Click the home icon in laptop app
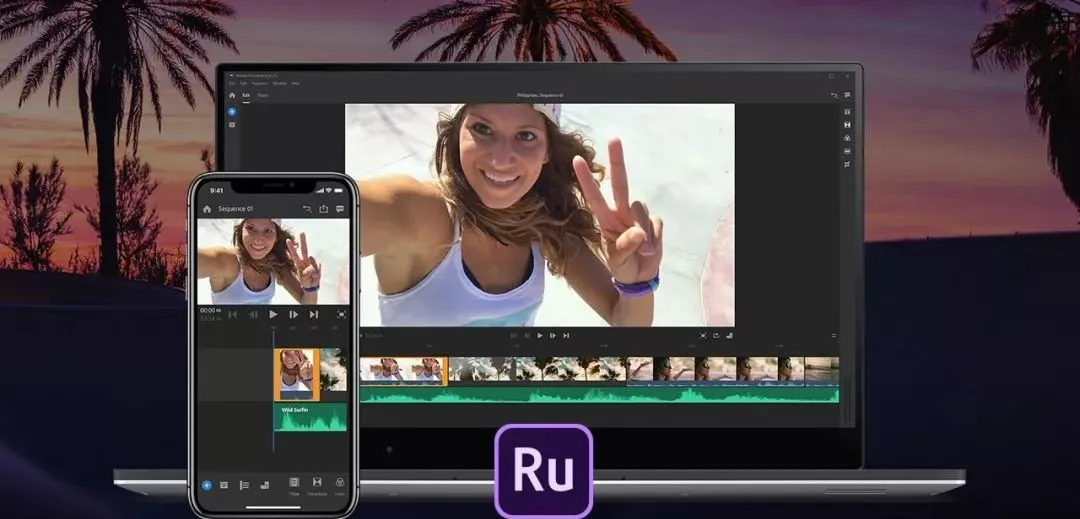Screen dimensions: 1080x519 point(232,95)
